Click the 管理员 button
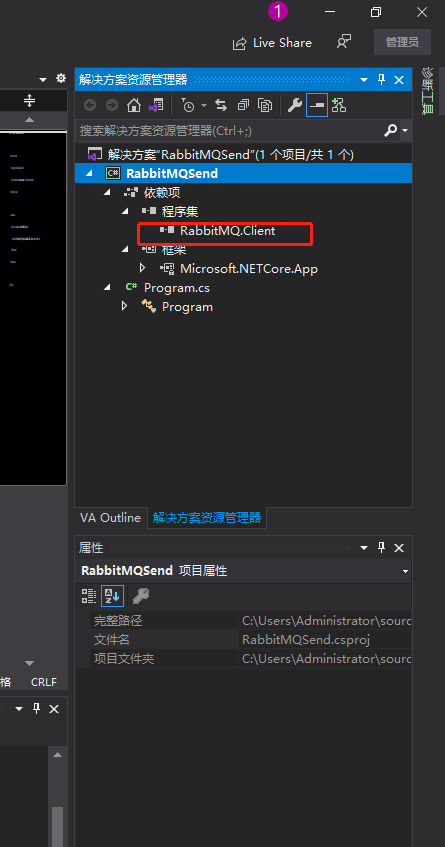Viewport: 445px width, 847px height. pos(402,42)
